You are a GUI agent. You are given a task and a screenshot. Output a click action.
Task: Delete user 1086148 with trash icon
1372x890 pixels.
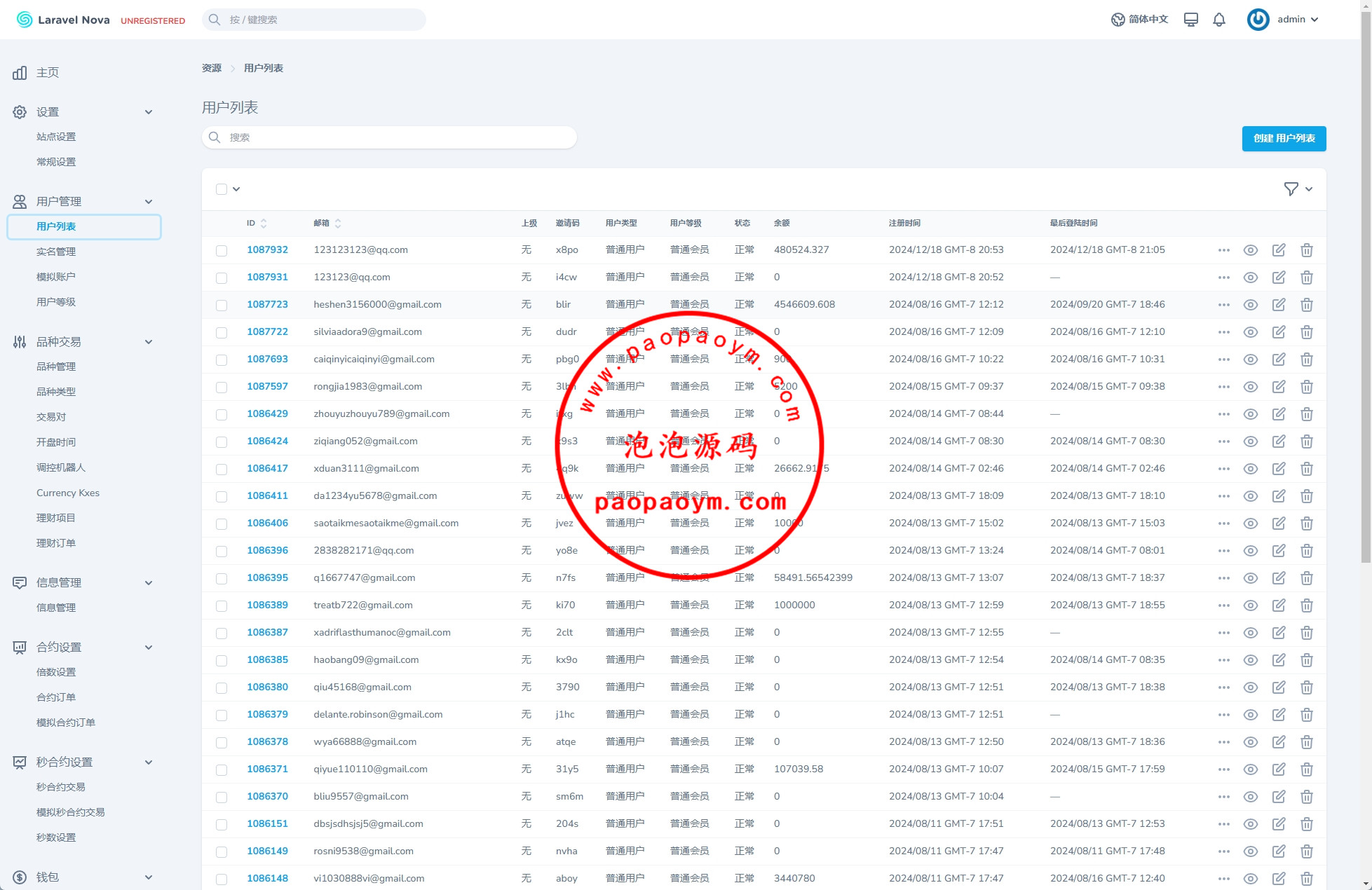(1307, 879)
